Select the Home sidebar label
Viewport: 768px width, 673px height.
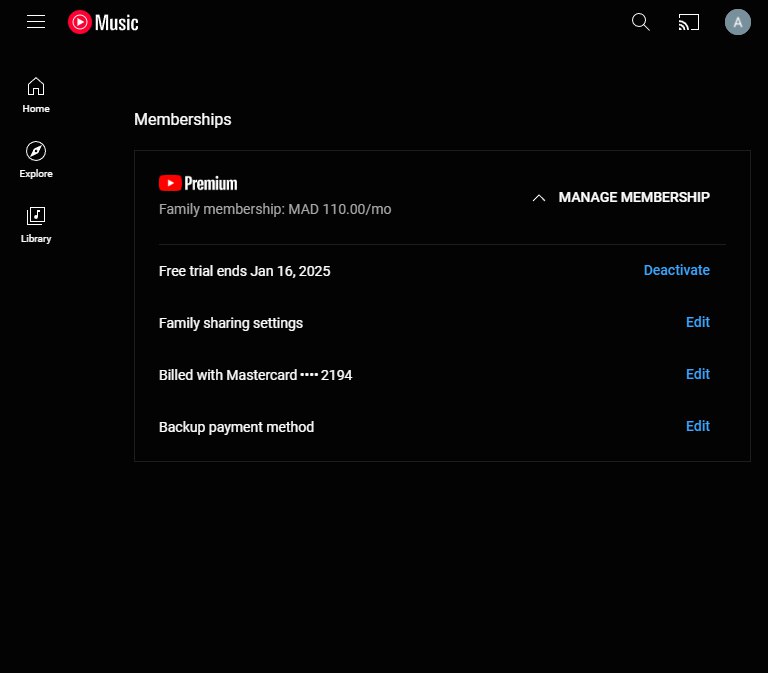(x=36, y=109)
